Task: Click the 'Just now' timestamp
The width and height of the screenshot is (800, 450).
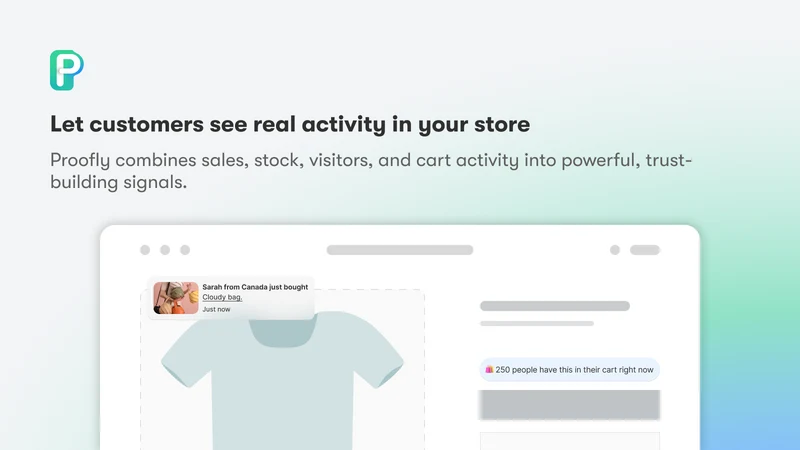Action: click(x=216, y=309)
